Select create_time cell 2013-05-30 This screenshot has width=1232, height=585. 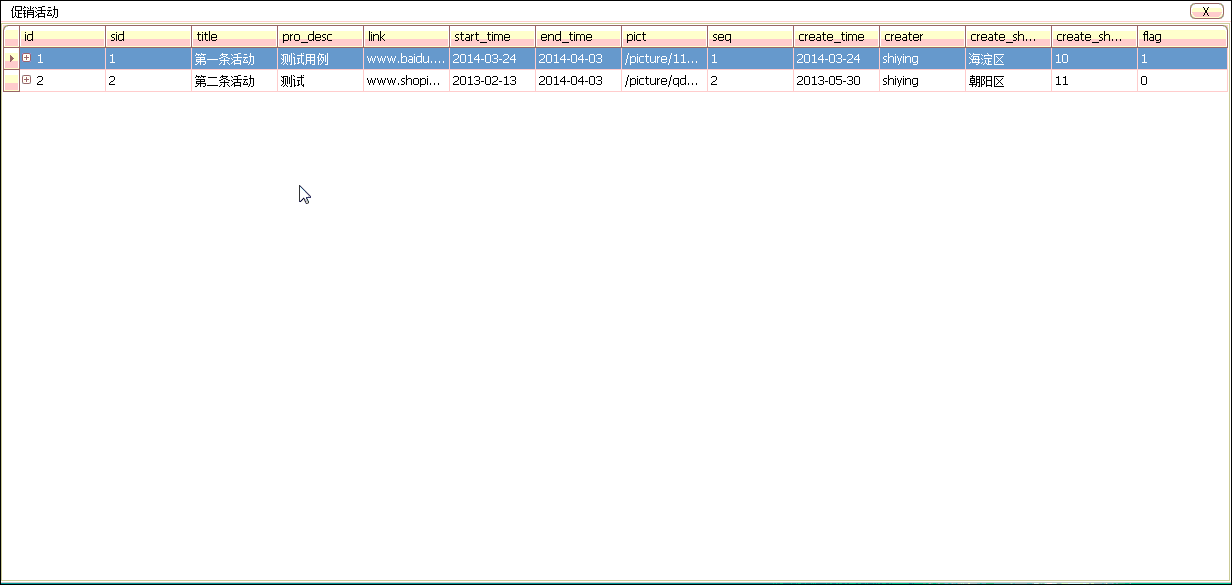pos(836,81)
